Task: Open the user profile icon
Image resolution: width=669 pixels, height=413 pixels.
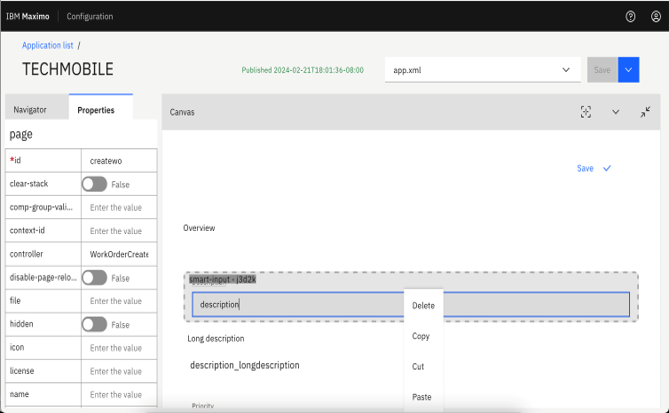Action: click(x=655, y=16)
